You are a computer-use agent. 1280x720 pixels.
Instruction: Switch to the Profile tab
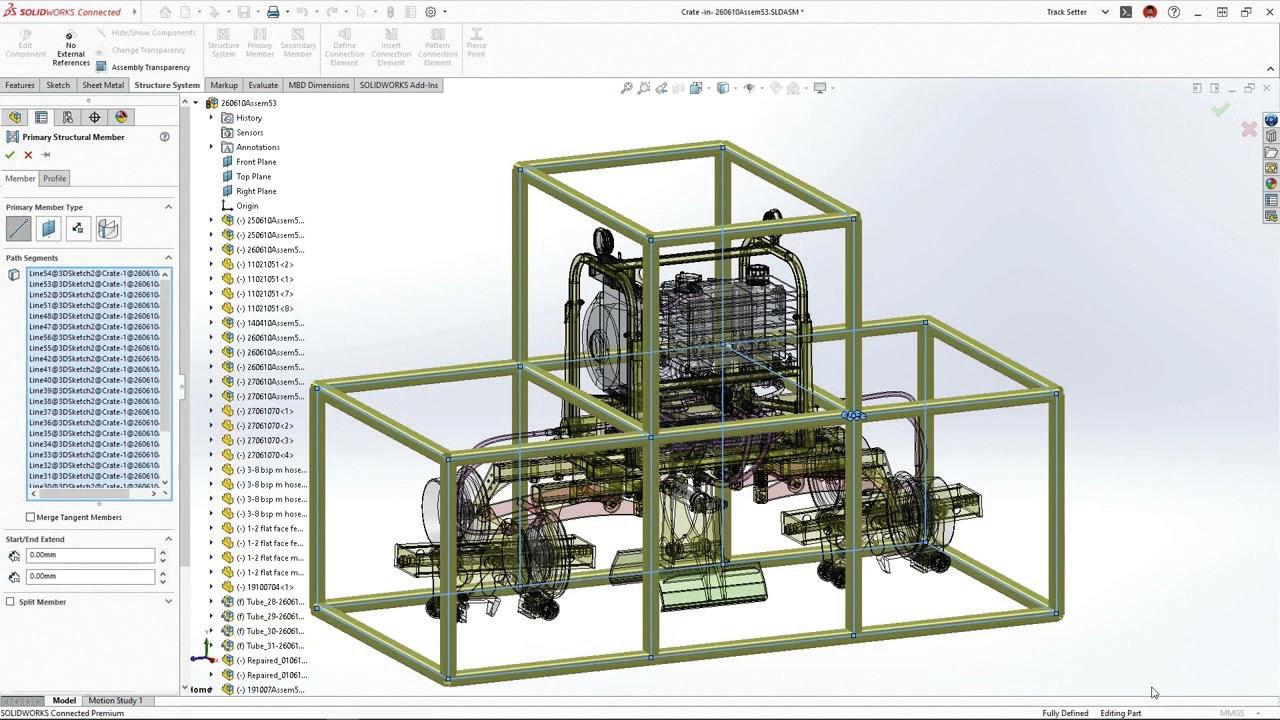point(54,178)
